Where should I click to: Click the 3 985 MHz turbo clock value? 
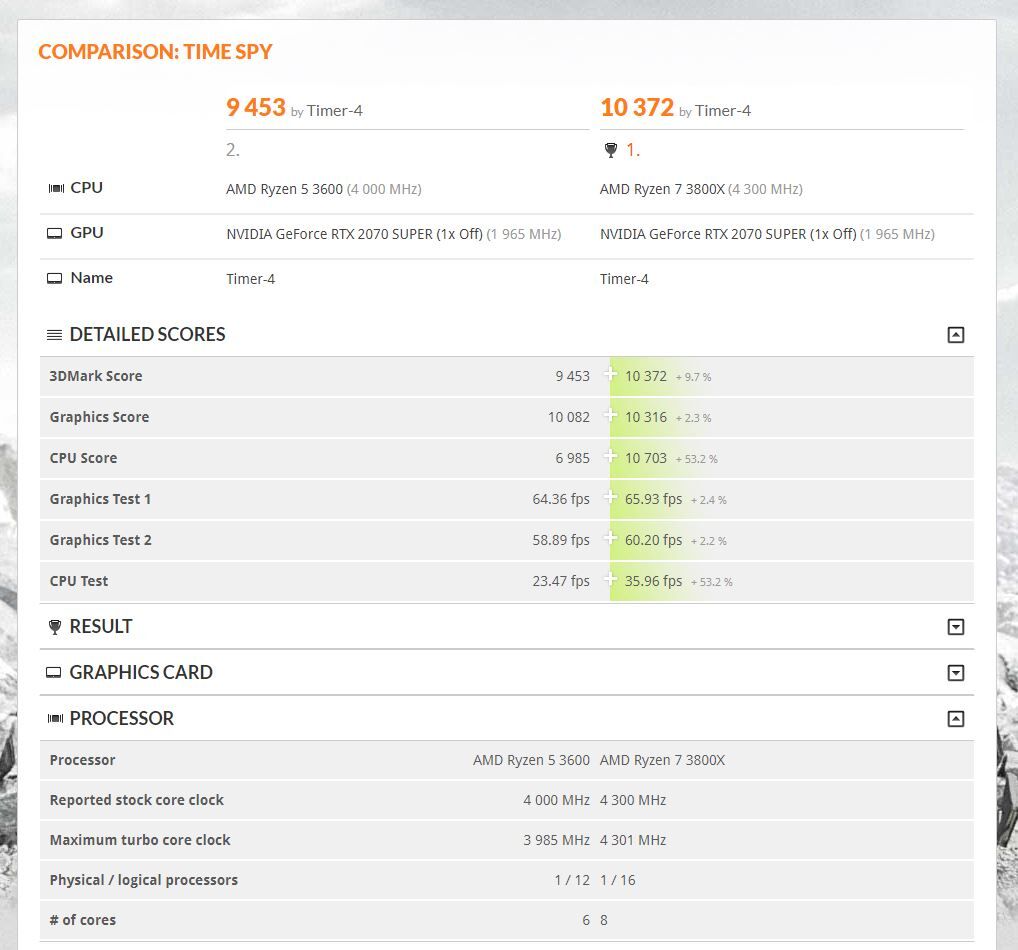click(x=556, y=840)
